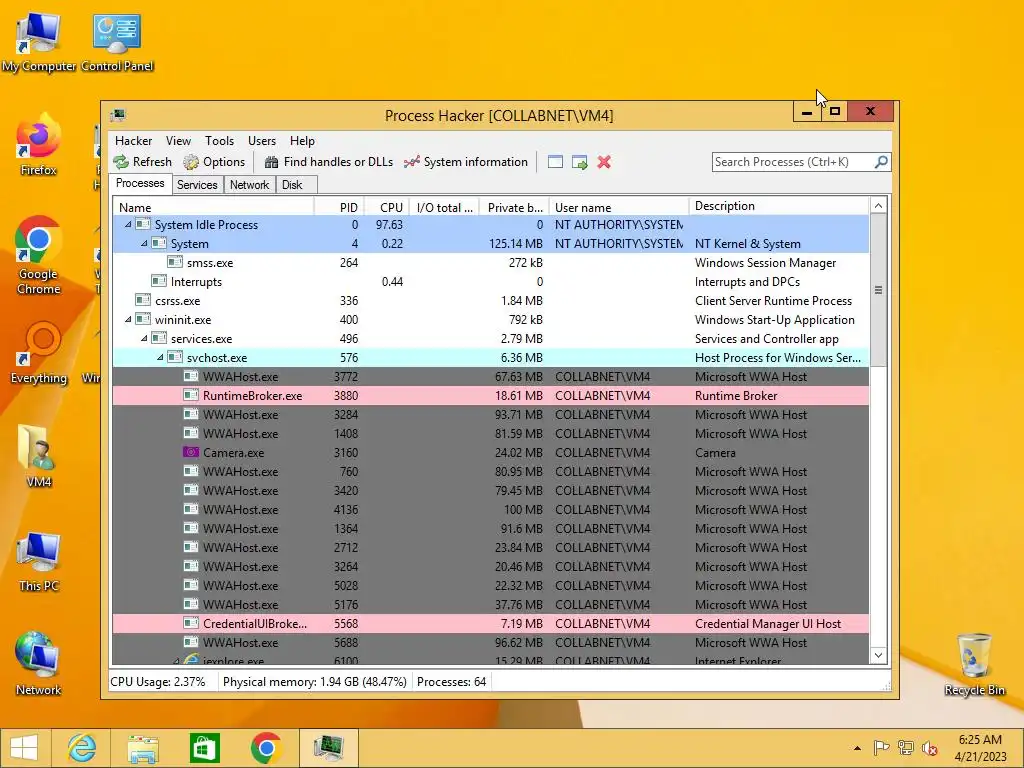Open the Options toolbar button
Viewport: 1024px width, 768px height.
point(214,162)
